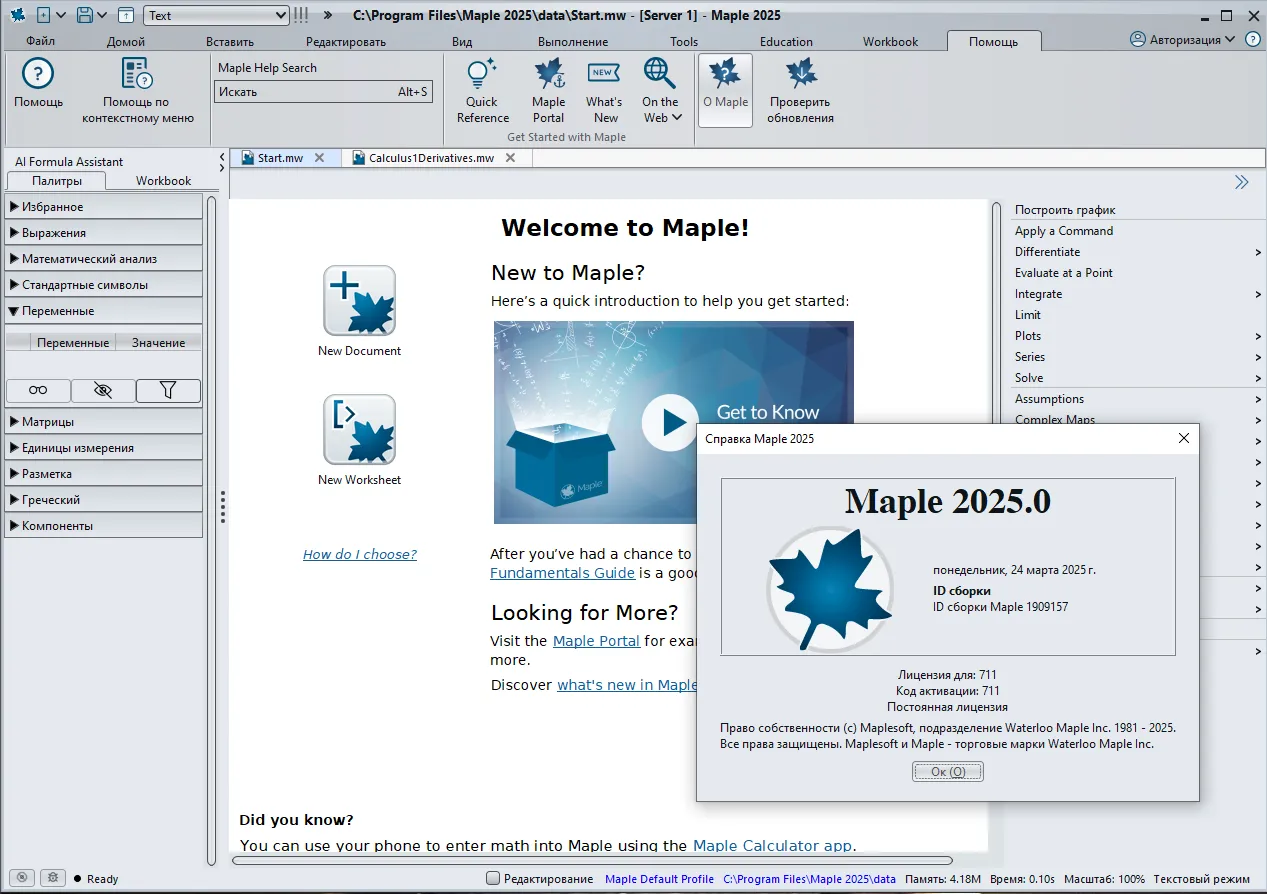The height and width of the screenshot is (894, 1267).
Task: Expand the Избранное palette
Action: [x=104, y=207]
